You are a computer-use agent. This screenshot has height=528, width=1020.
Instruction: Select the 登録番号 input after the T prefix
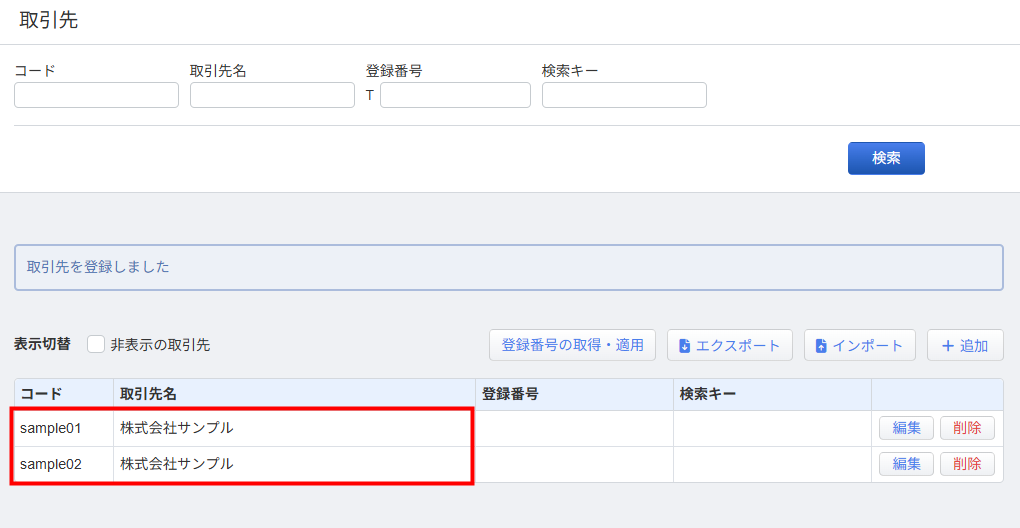click(x=455, y=95)
